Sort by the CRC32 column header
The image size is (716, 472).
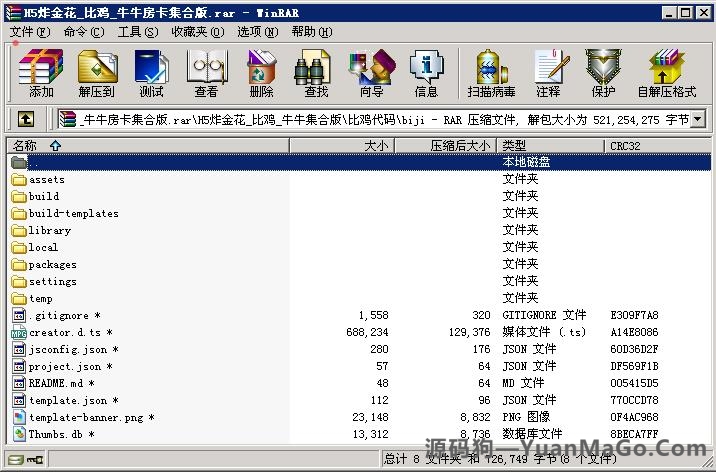(x=657, y=146)
